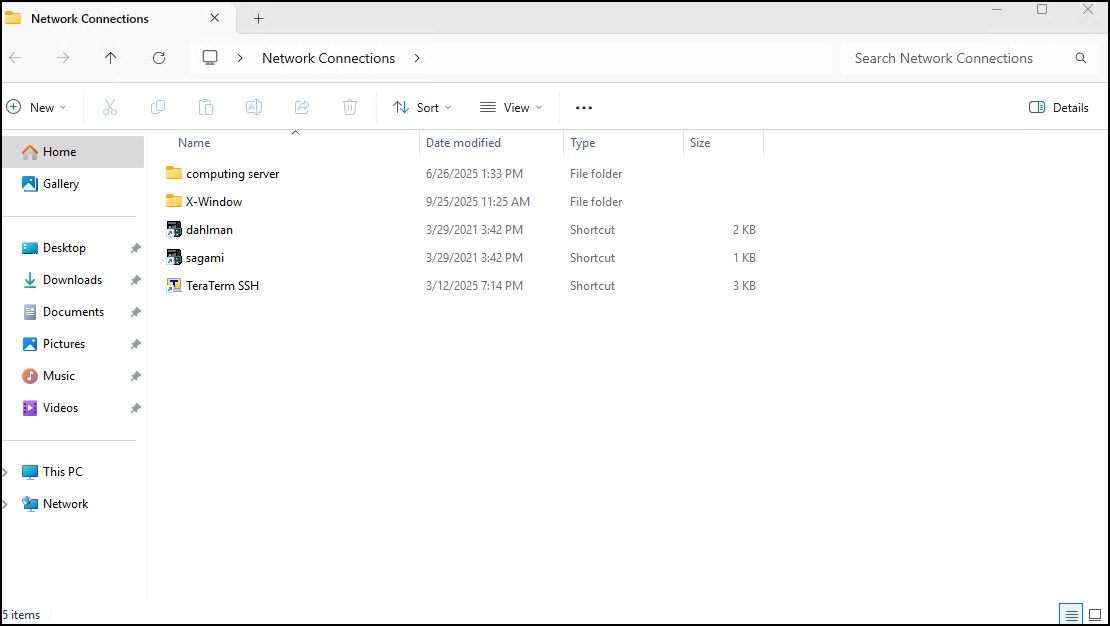Add a new tab
Image resolution: width=1110 pixels, height=626 pixels.
258,18
